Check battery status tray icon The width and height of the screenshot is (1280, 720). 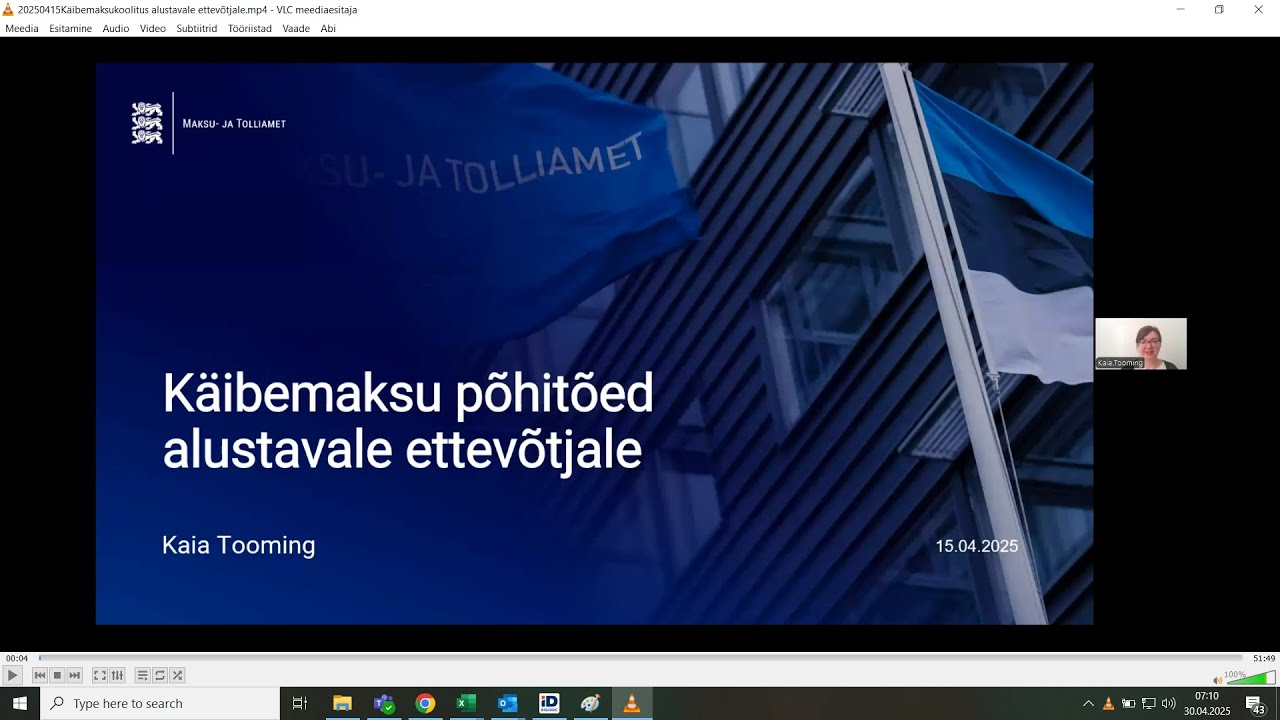coord(1128,704)
